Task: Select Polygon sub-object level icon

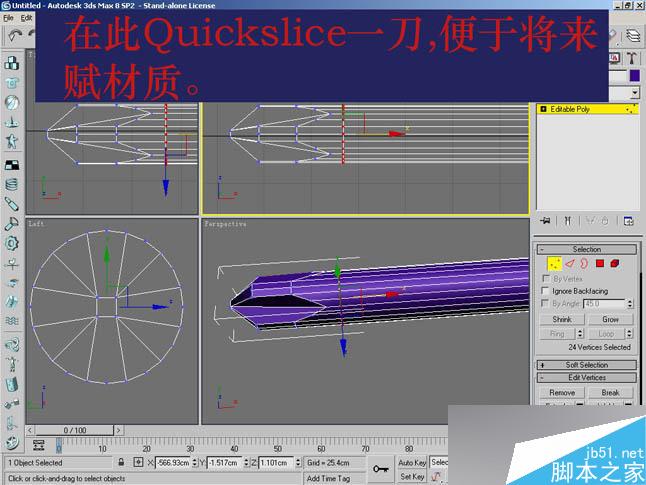Action: 600,263
